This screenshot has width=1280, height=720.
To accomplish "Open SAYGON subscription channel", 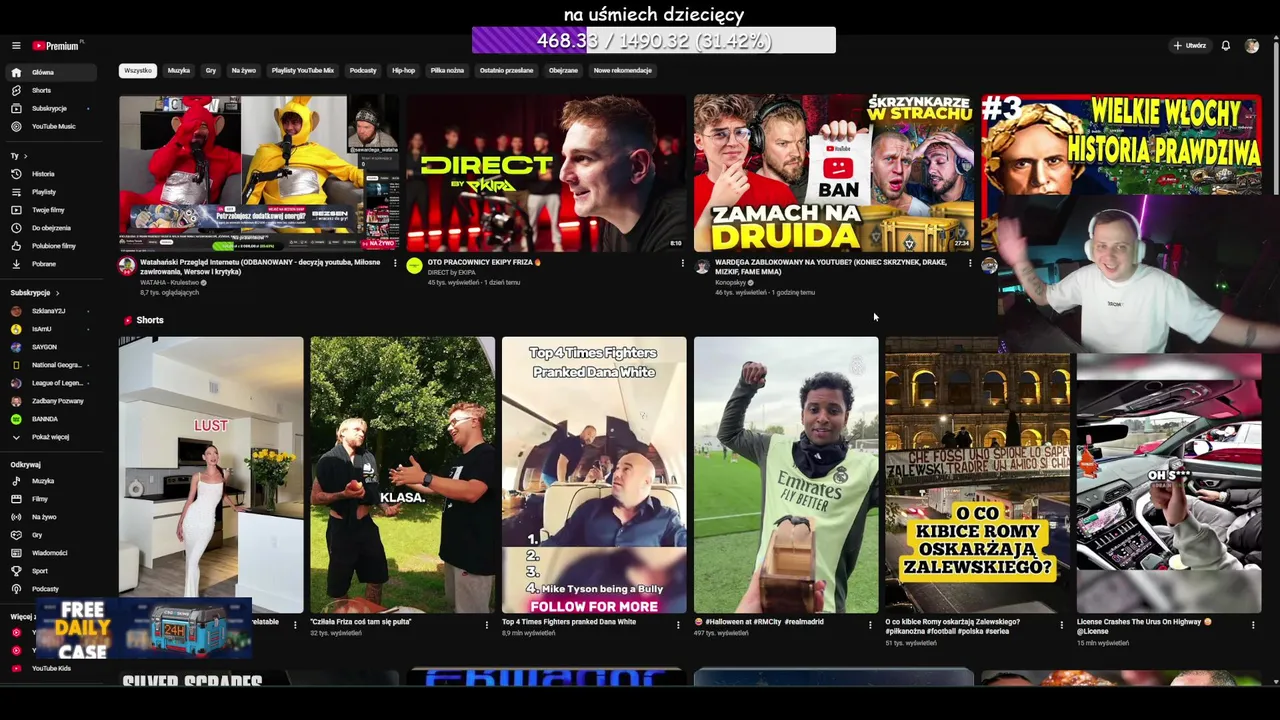I will (x=50, y=347).
